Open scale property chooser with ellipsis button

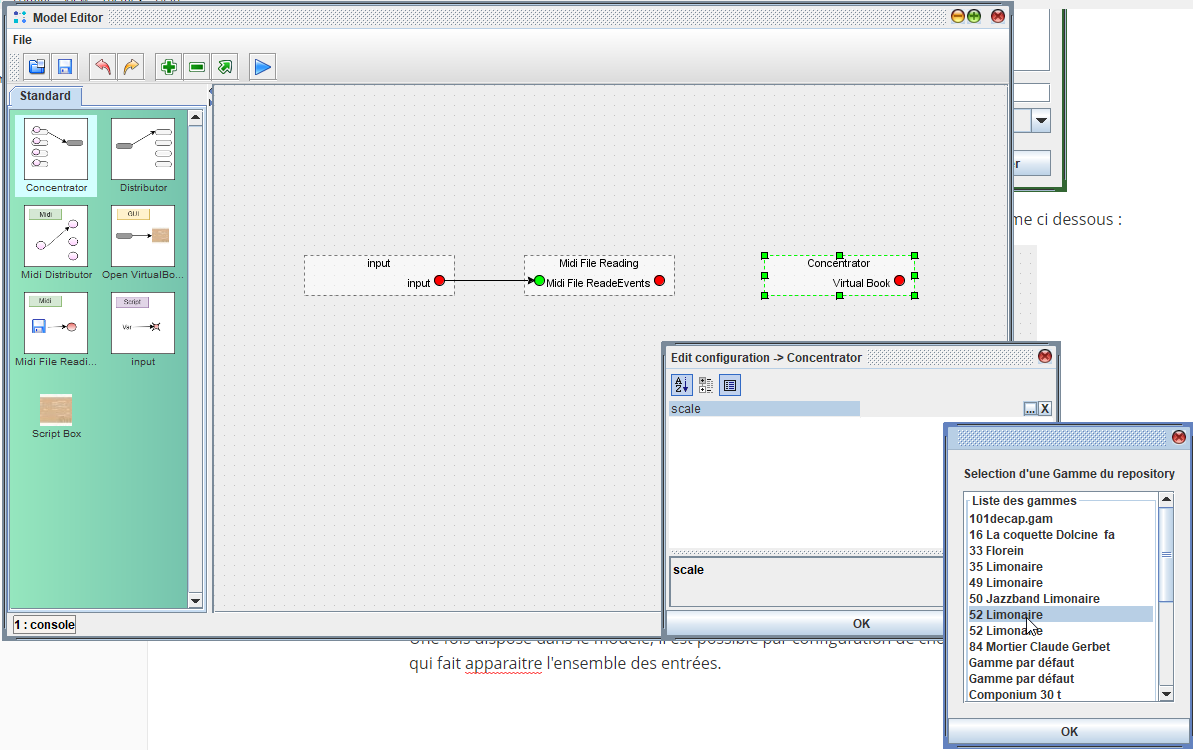click(x=1030, y=409)
